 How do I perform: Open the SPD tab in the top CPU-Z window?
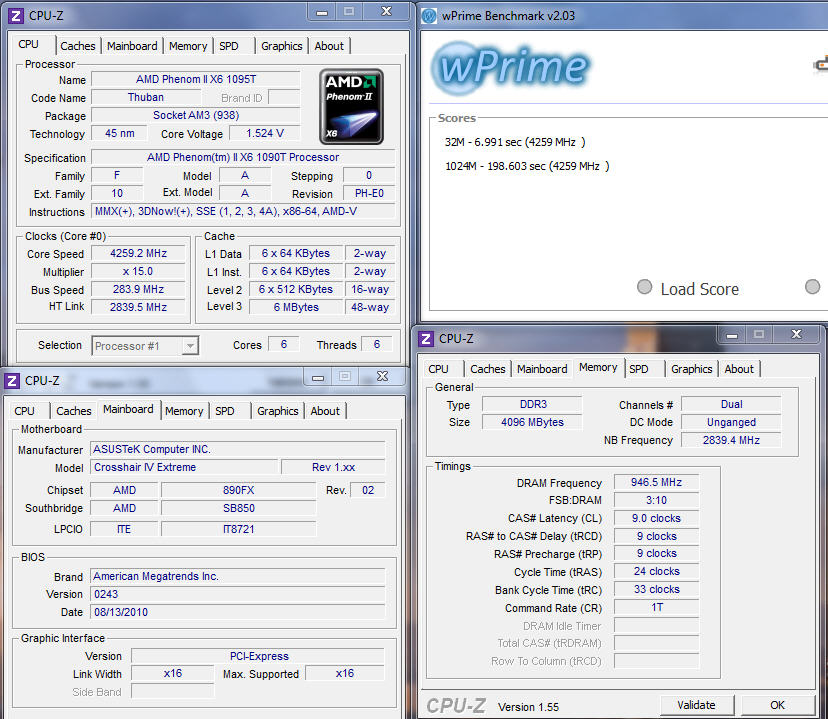pos(231,45)
